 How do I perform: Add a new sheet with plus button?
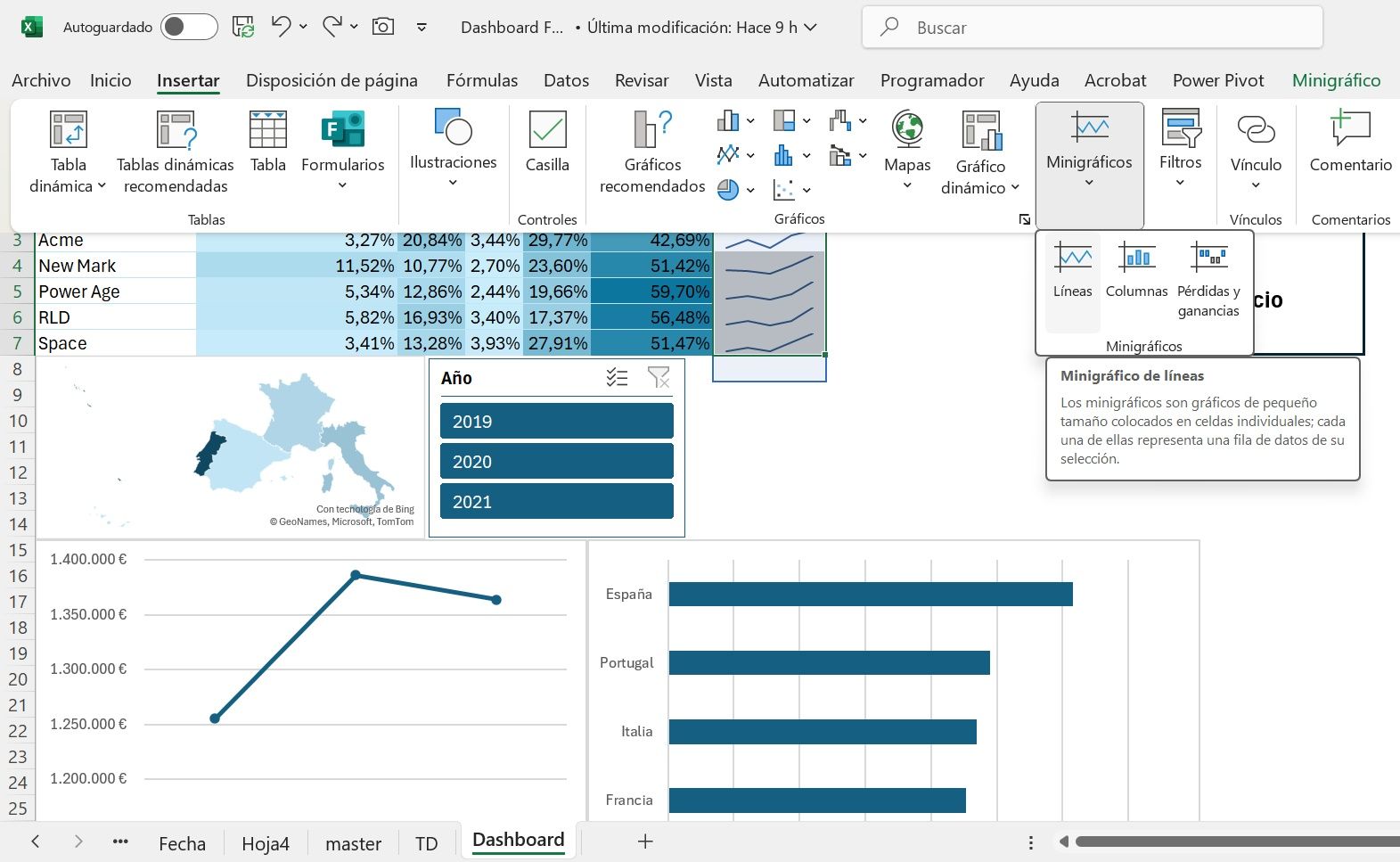[645, 841]
